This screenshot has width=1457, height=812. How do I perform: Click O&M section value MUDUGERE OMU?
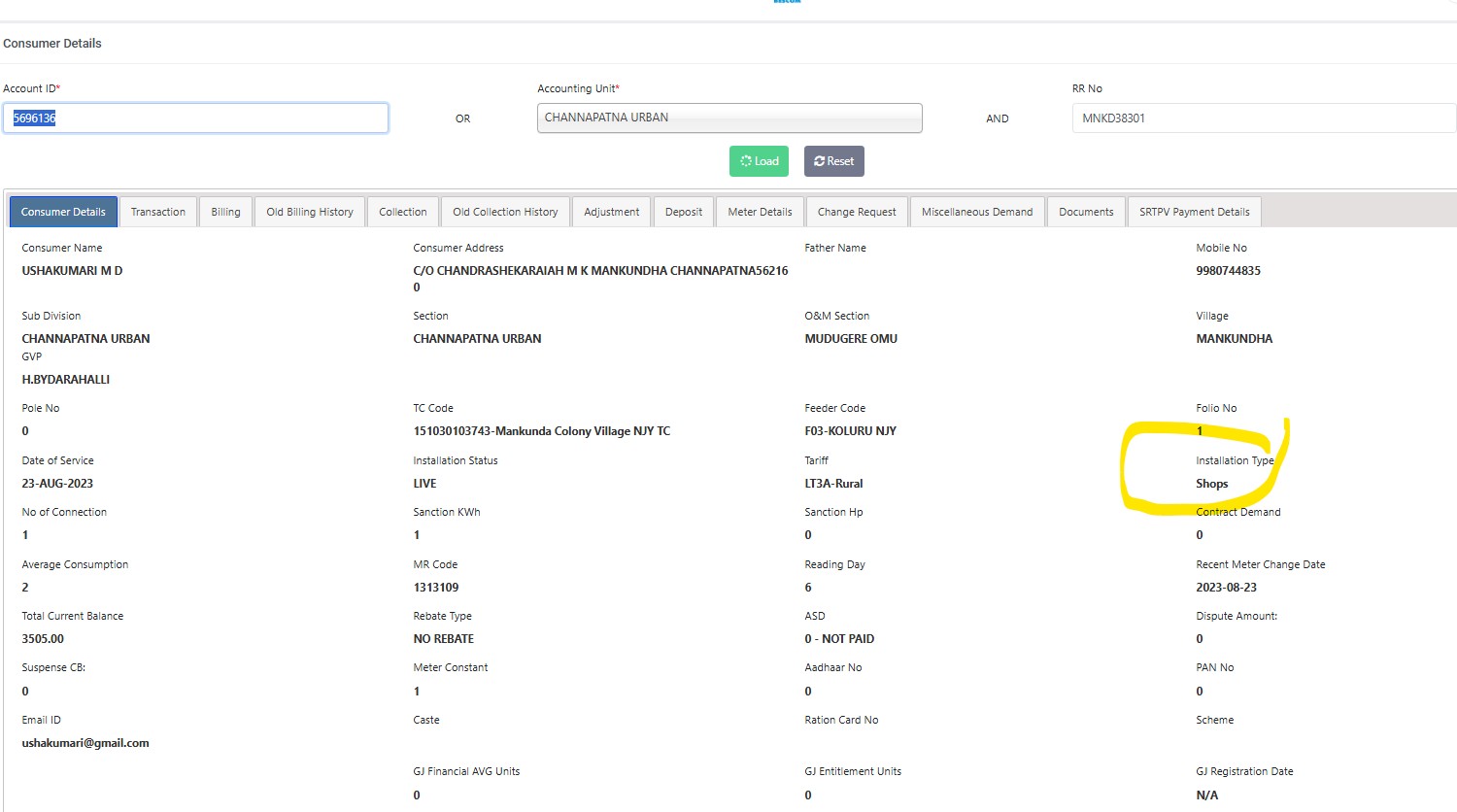click(x=851, y=339)
